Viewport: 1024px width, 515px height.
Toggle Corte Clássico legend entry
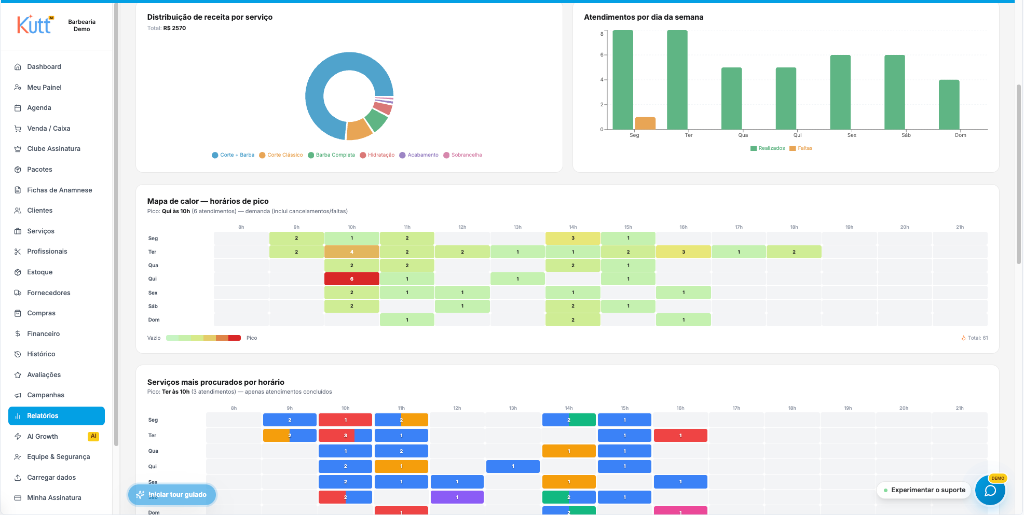click(x=281, y=155)
